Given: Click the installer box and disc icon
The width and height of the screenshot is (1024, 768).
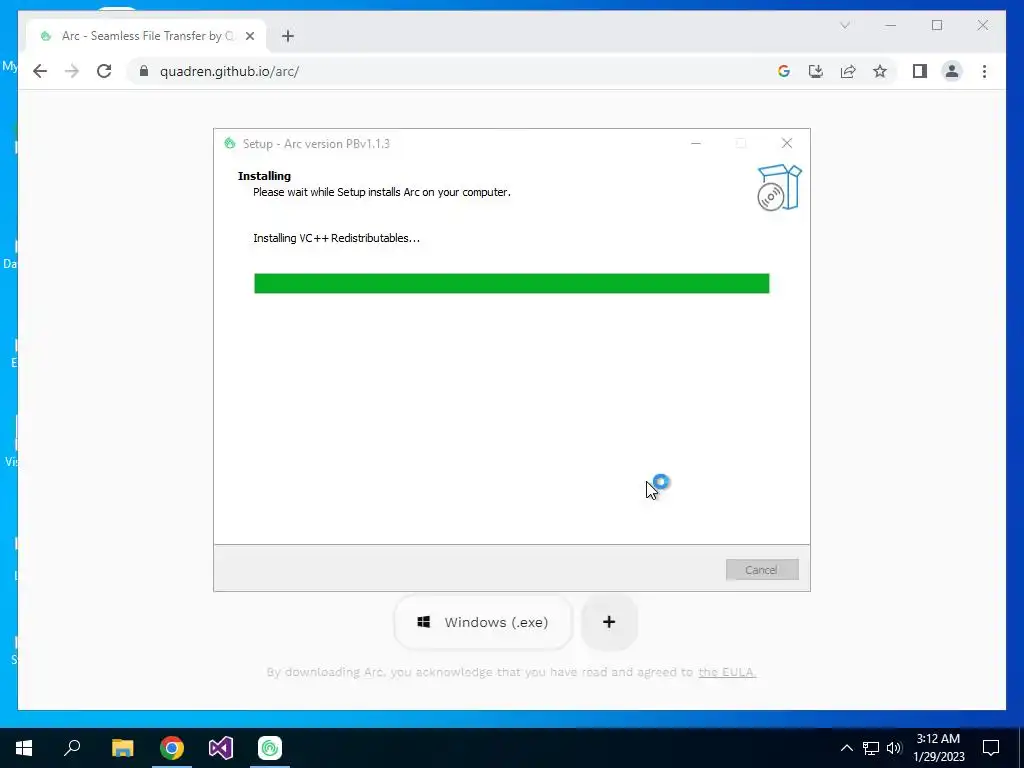Looking at the screenshot, I should point(779,187).
